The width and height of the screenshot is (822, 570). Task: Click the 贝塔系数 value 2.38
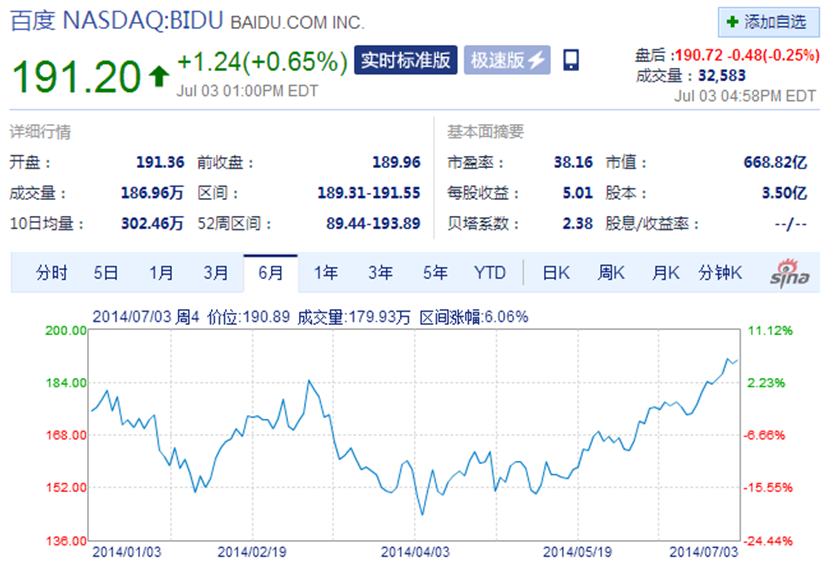pos(578,224)
